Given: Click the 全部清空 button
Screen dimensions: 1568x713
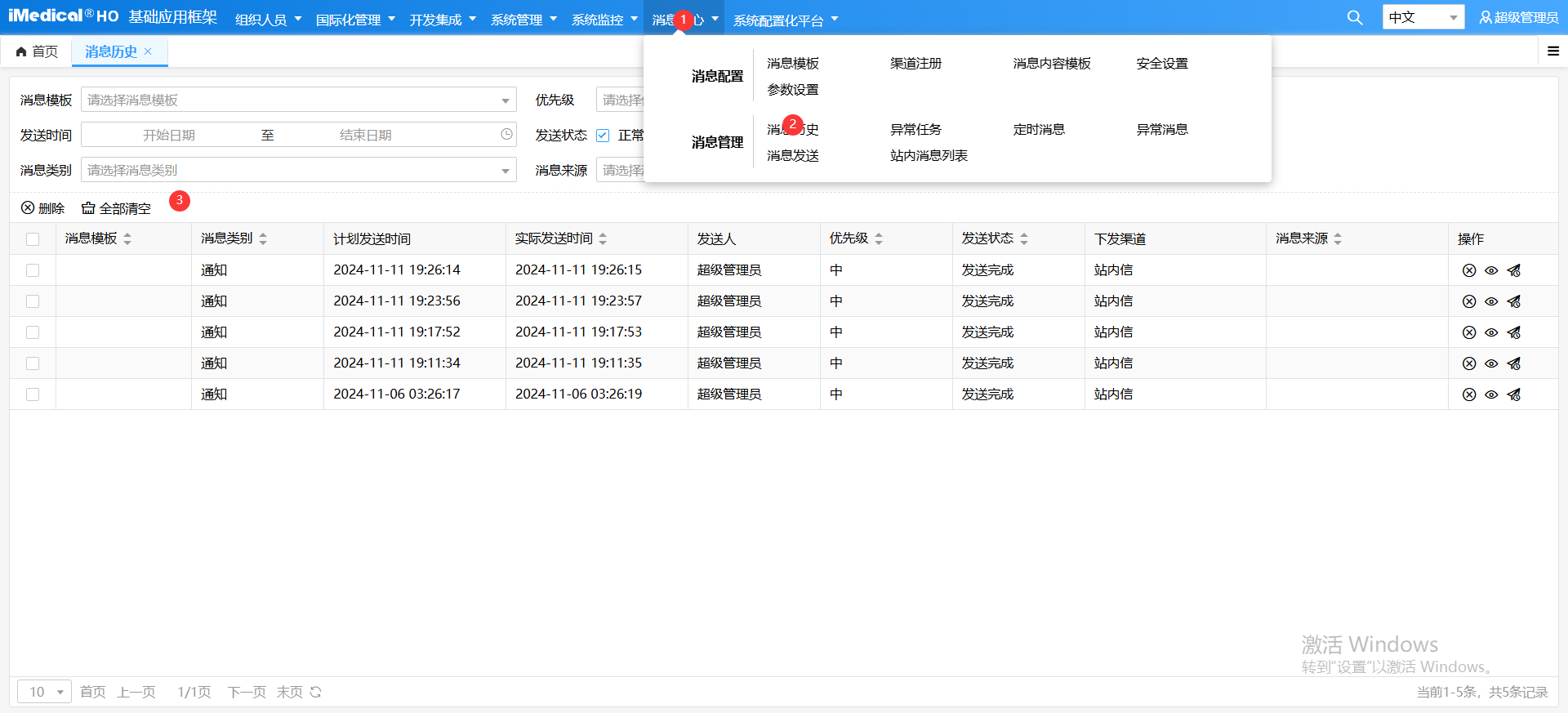Looking at the screenshot, I should 116,208.
